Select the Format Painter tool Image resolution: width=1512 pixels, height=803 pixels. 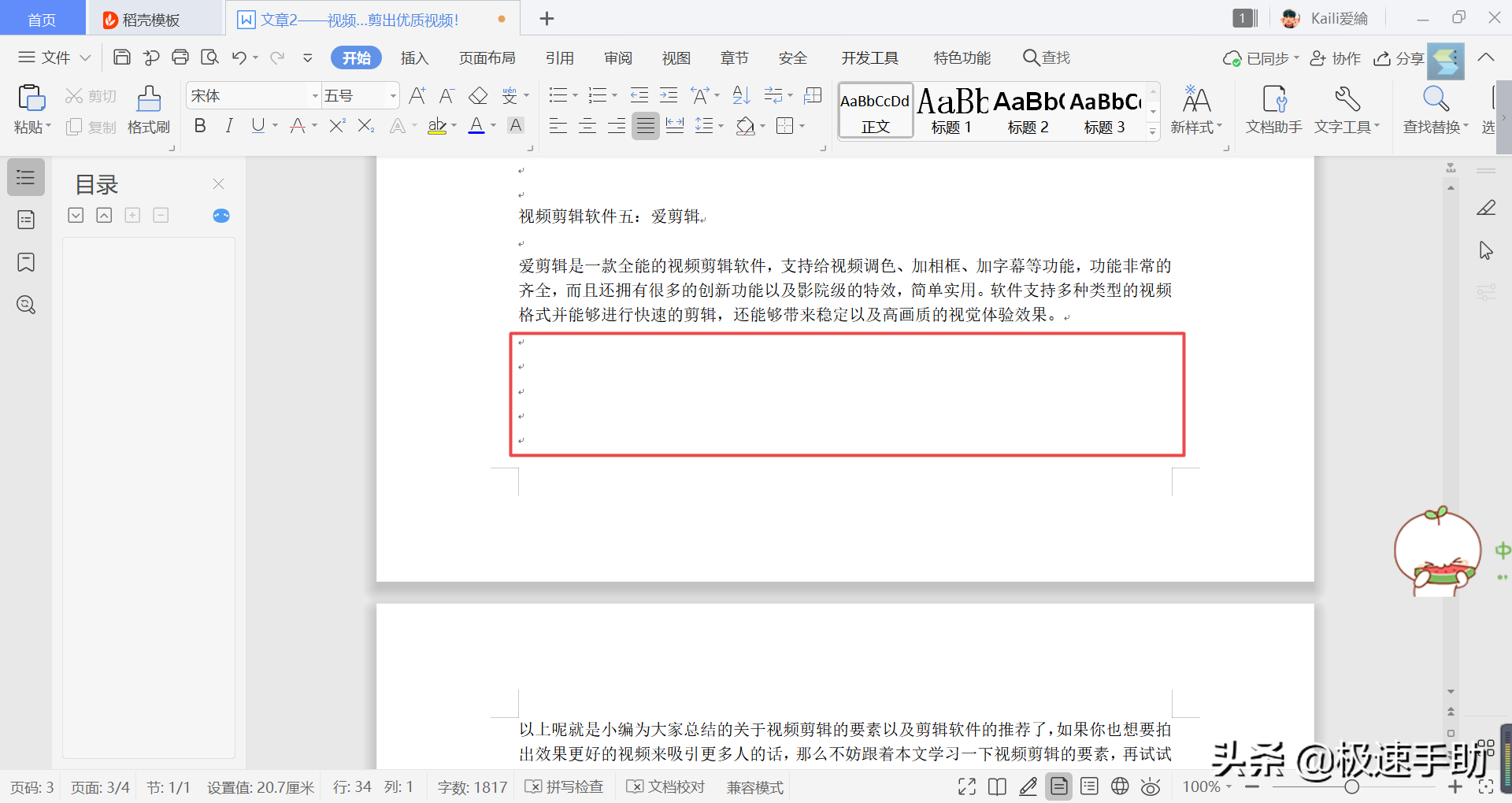pos(149,109)
